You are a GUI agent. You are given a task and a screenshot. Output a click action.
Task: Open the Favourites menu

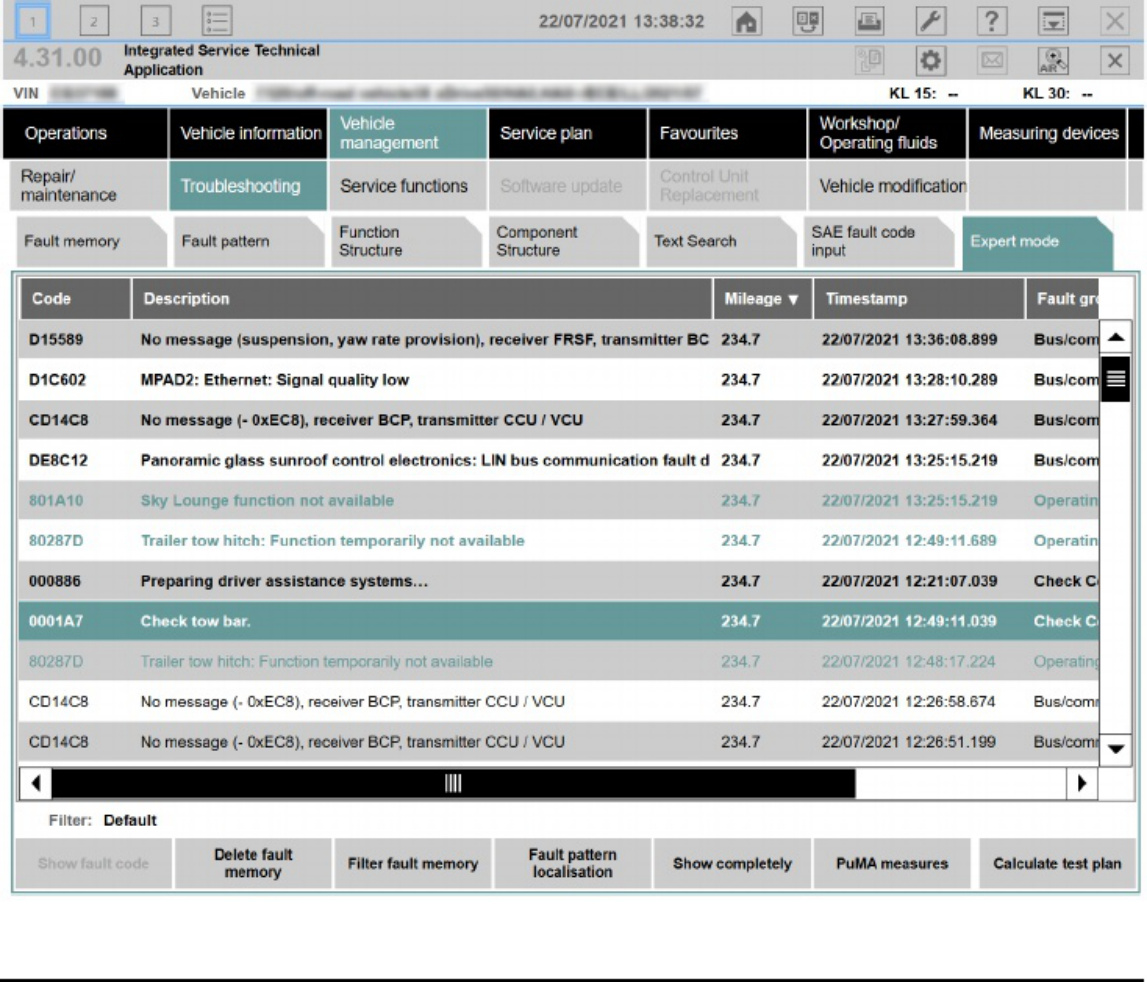pyautogui.click(x=727, y=133)
